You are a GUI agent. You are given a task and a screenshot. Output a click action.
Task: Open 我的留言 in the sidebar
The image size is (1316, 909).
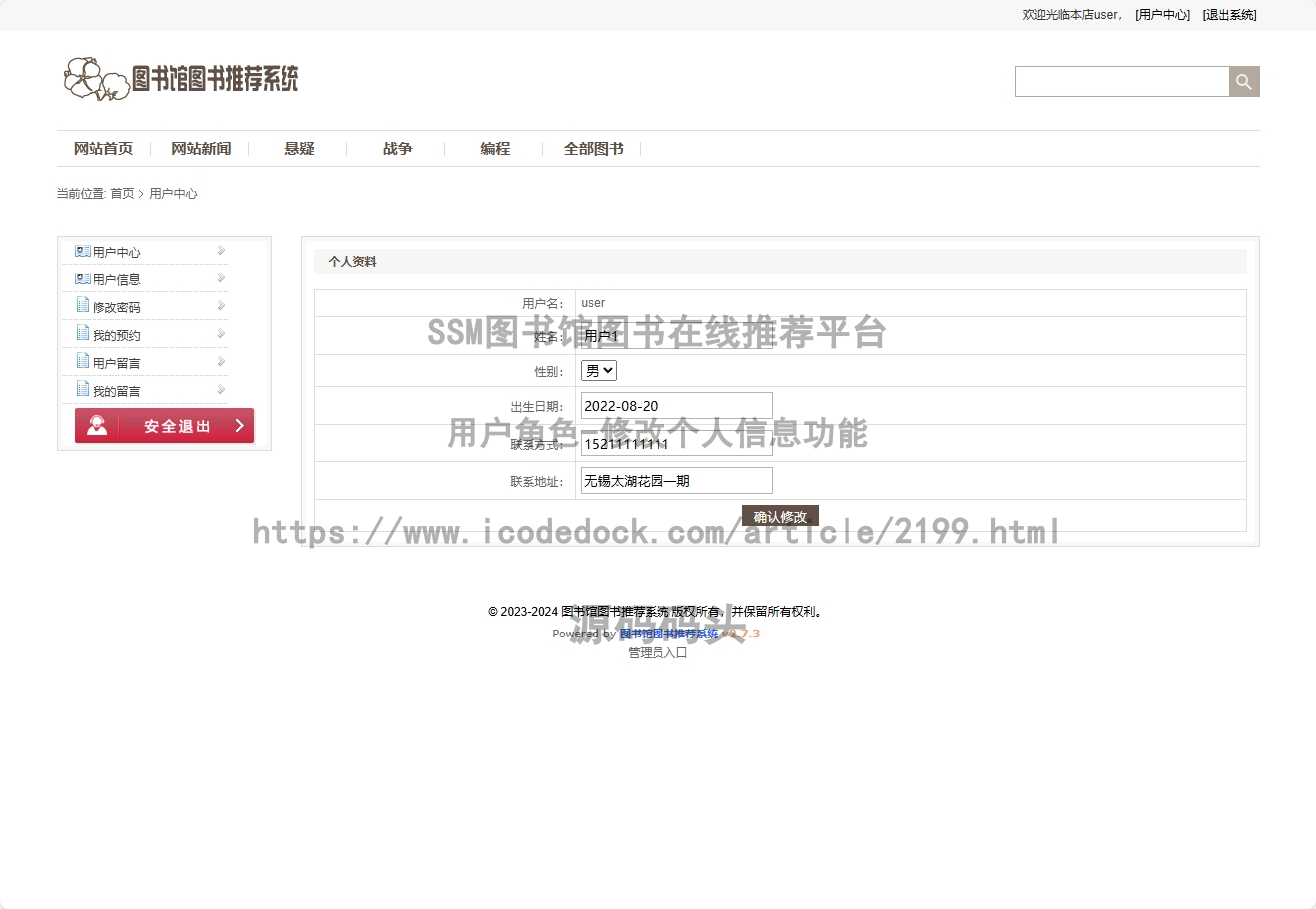(116, 392)
